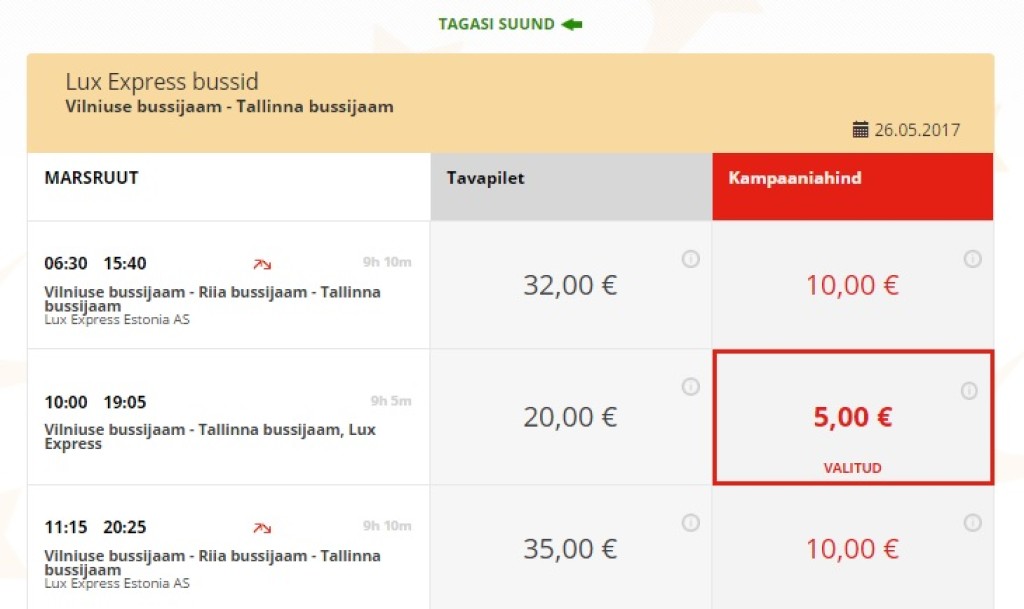Show info for the selected 5,00 € fare
Image resolution: width=1024 pixels, height=609 pixels.
tap(969, 390)
